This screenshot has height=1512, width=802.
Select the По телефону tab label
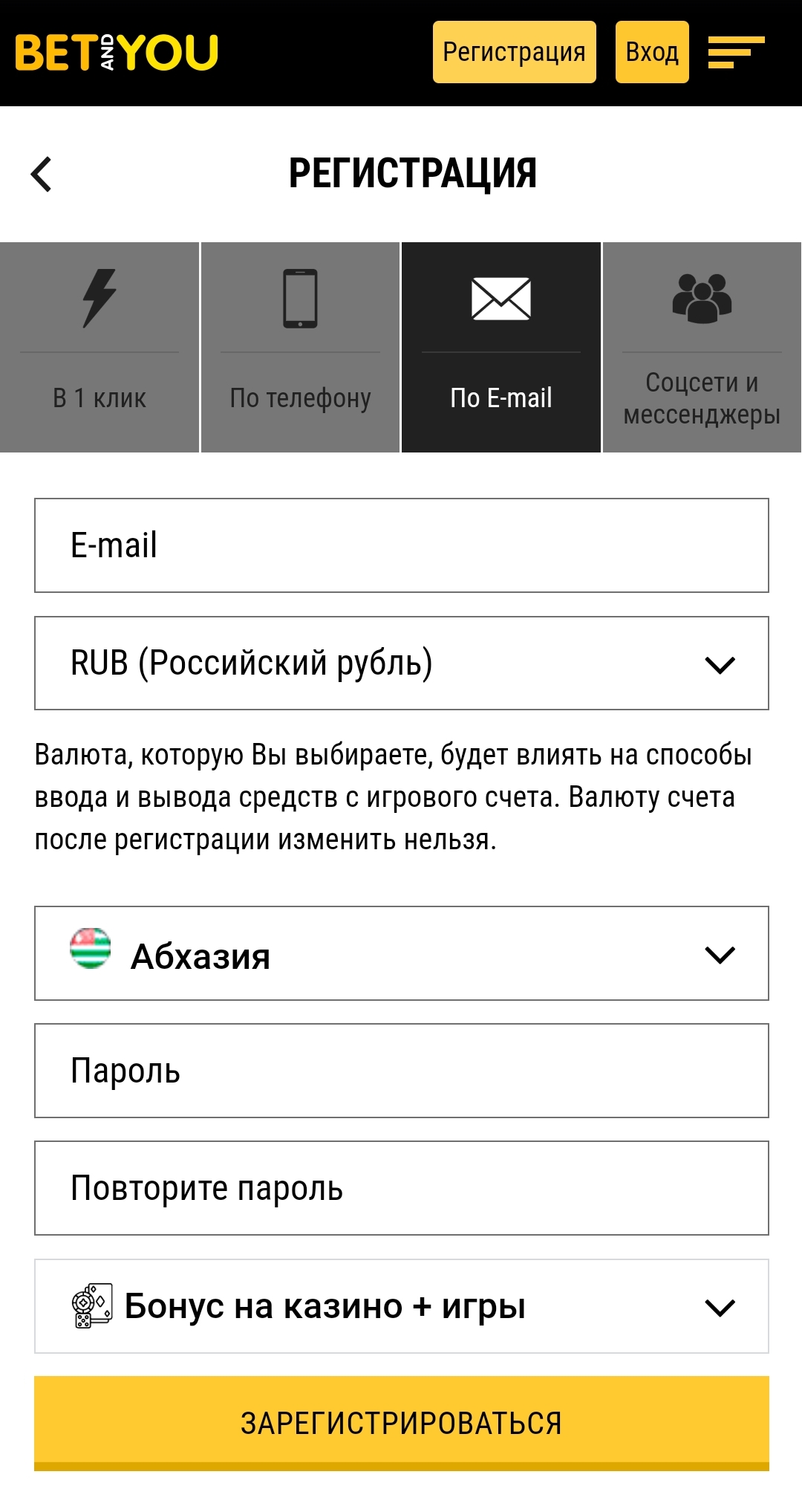[300, 398]
